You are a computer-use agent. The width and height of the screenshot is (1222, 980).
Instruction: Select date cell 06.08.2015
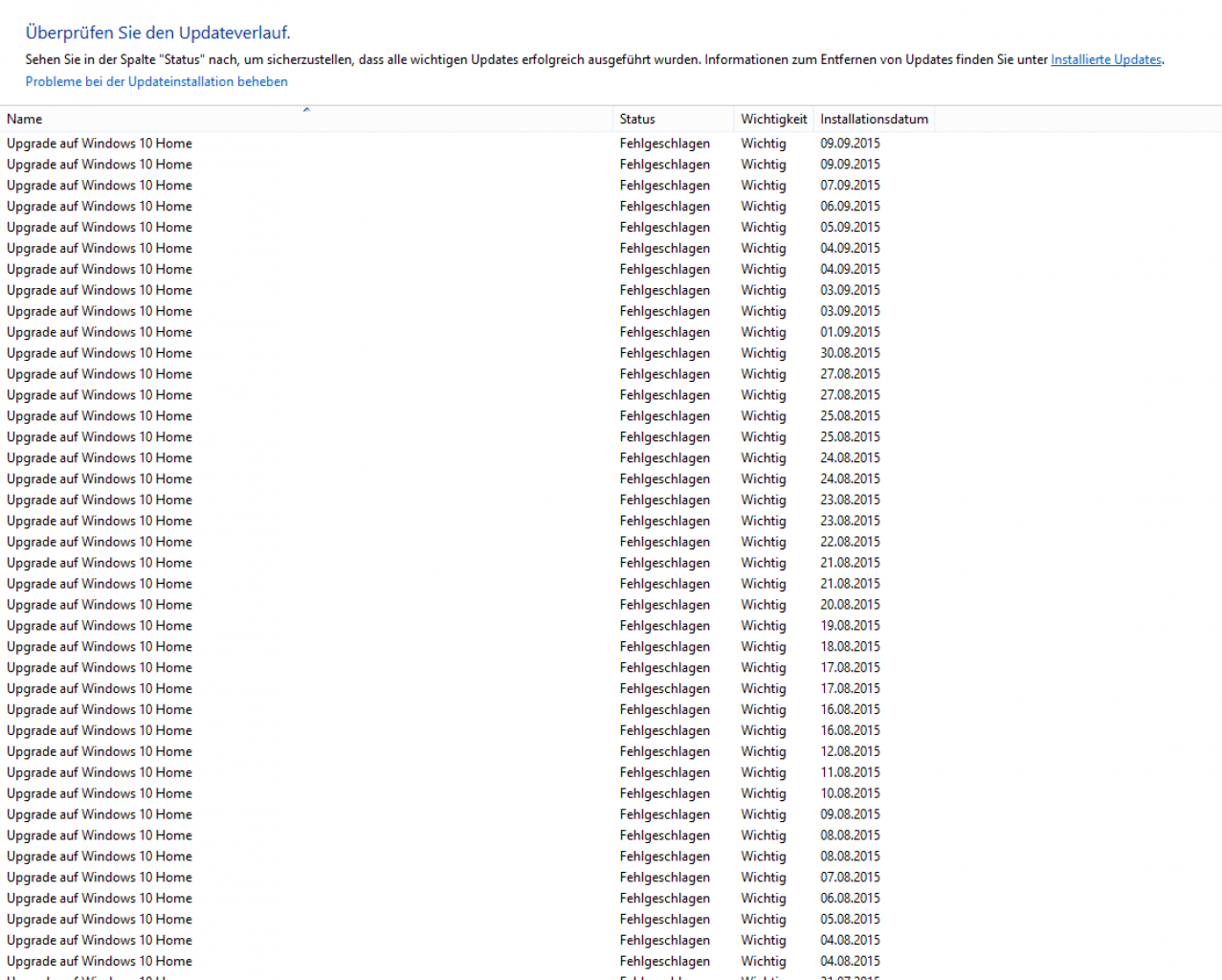[x=850, y=899]
